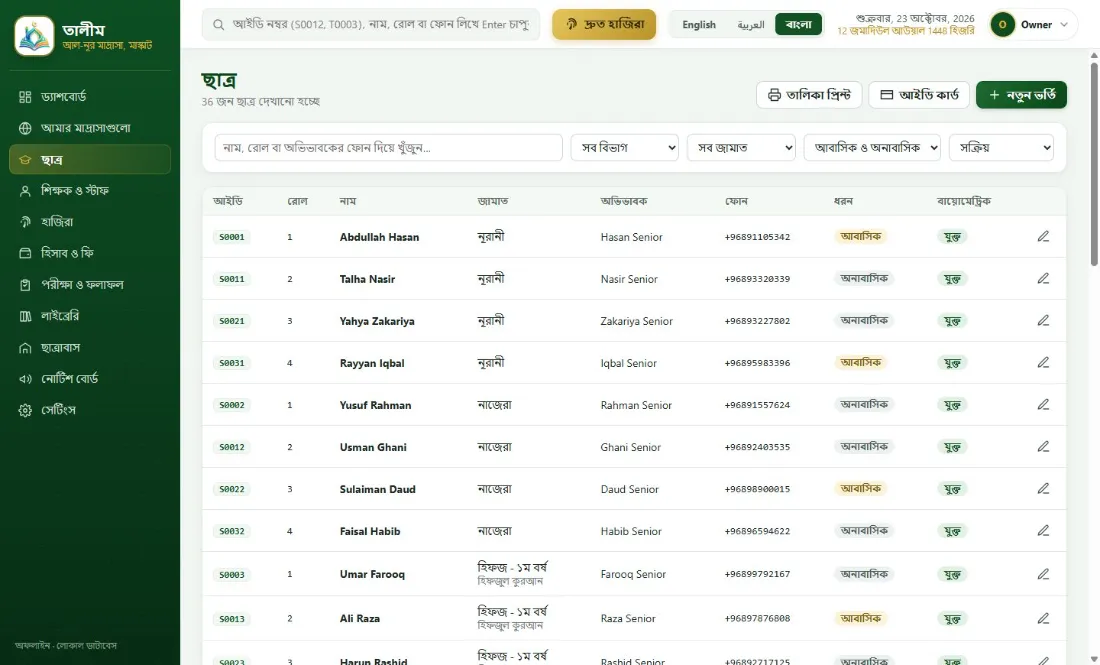Click the edit pencil for Umar Farooq
Screen dimensions: 1100x665
pos(1043,574)
